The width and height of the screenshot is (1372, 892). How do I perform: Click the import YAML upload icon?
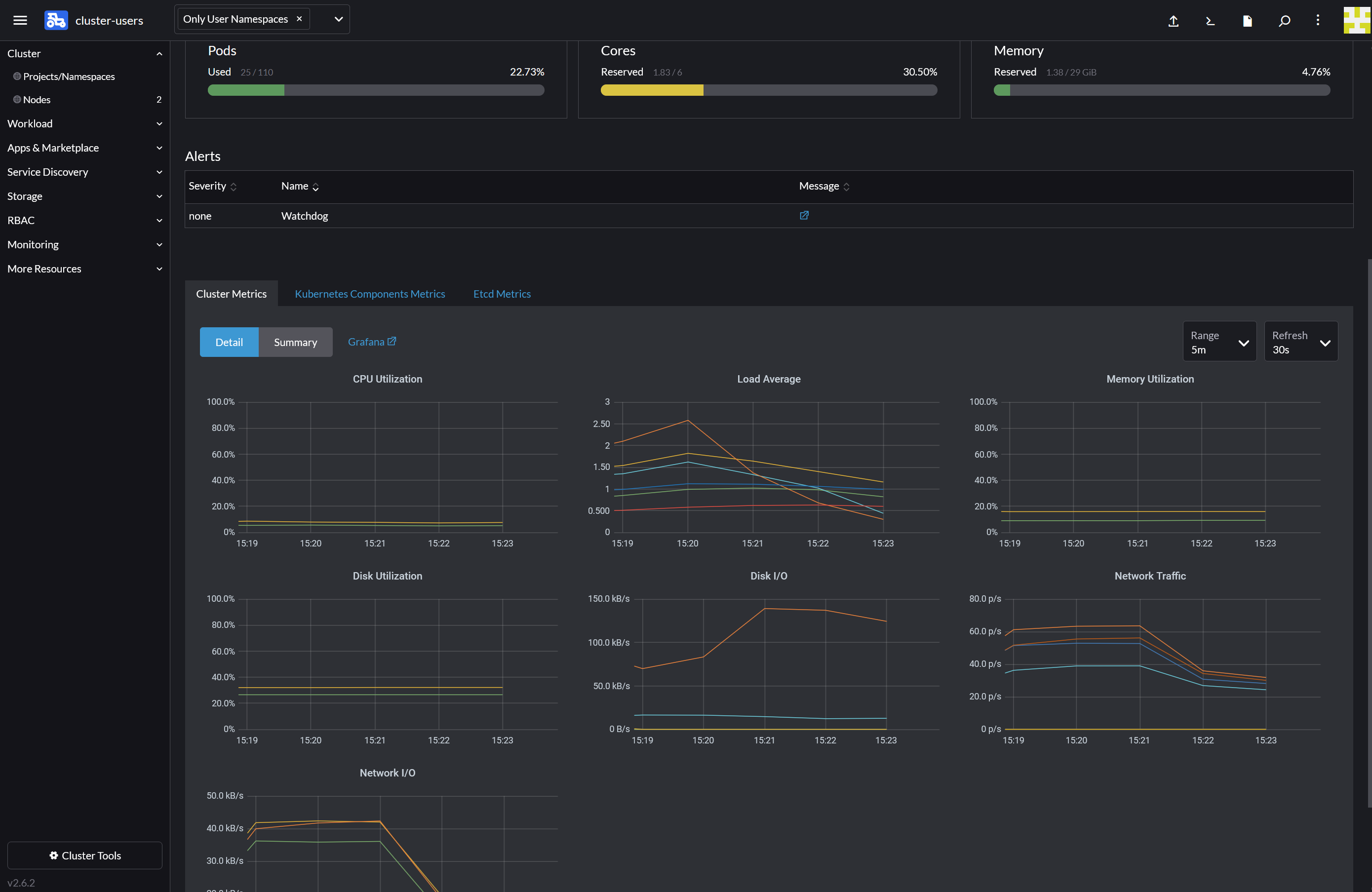click(1173, 21)
